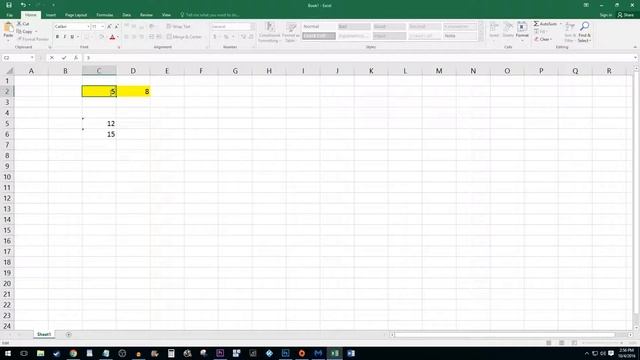Open Format as Table gallery
The height and width of the screenshot is (360, 640).
[291, 32]
